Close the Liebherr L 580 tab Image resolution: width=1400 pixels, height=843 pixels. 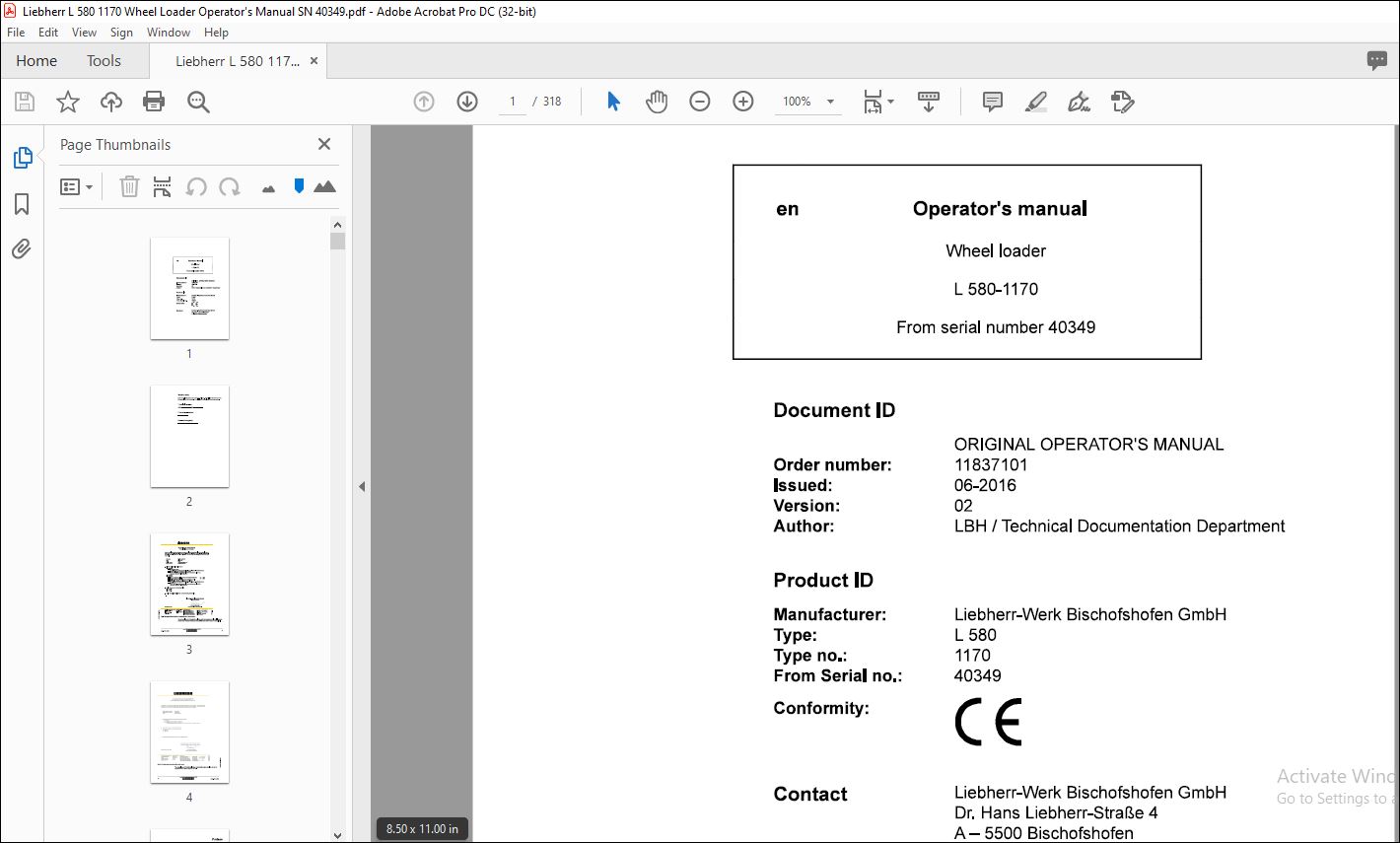(315, 60)
